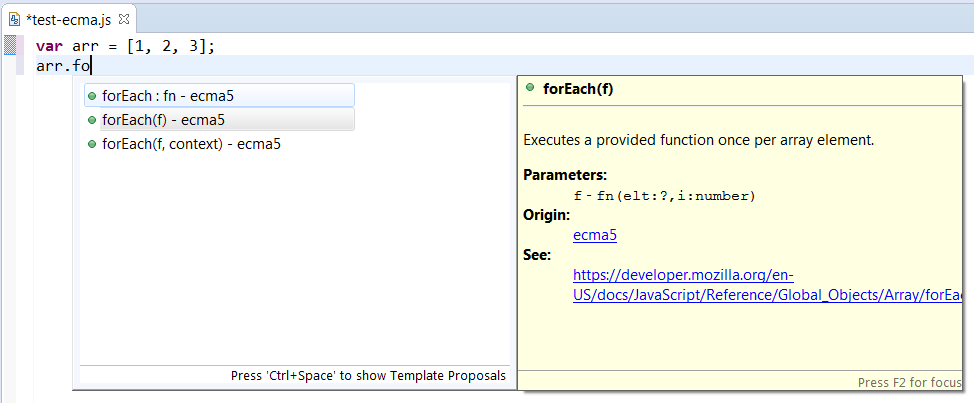Click the green dot icon beside 'forEach : fn'
This screenshot has height=403, width=974.
(x=92, y=96)
